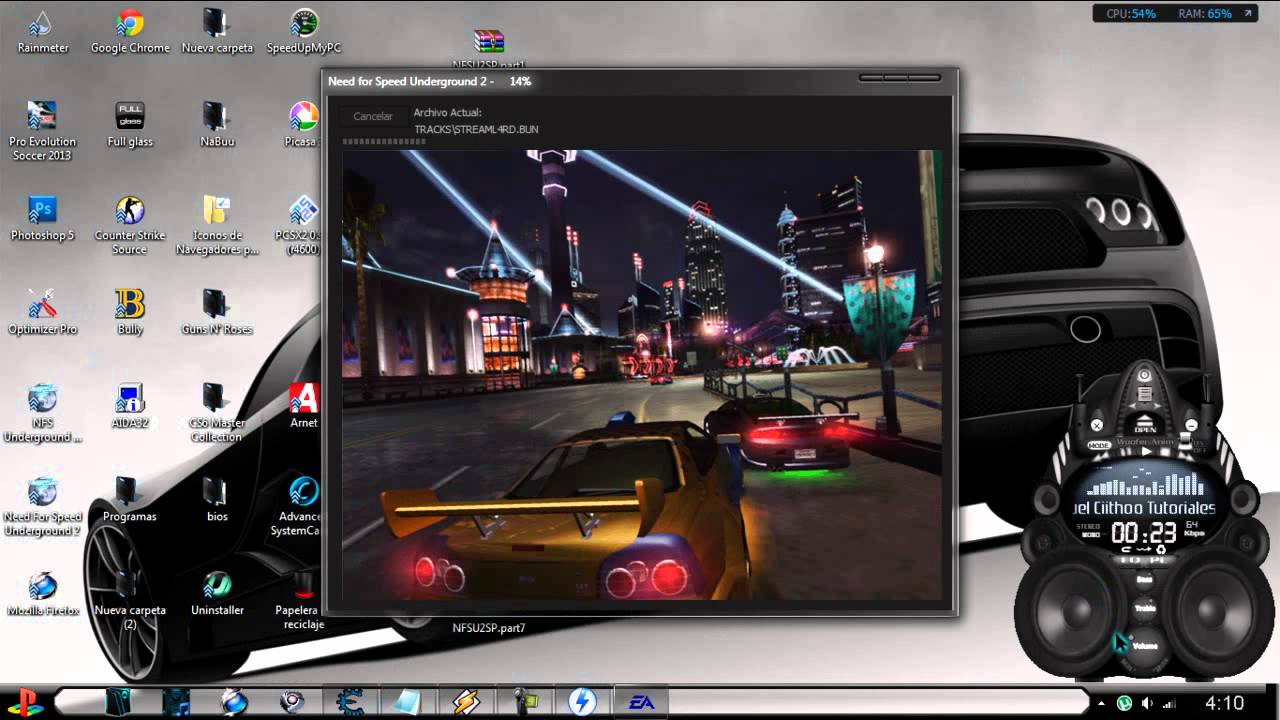This screenshot has height=720, width=1280.
Task: Click the Need for Speed screenshot in installer
Action: click(641, 375)
